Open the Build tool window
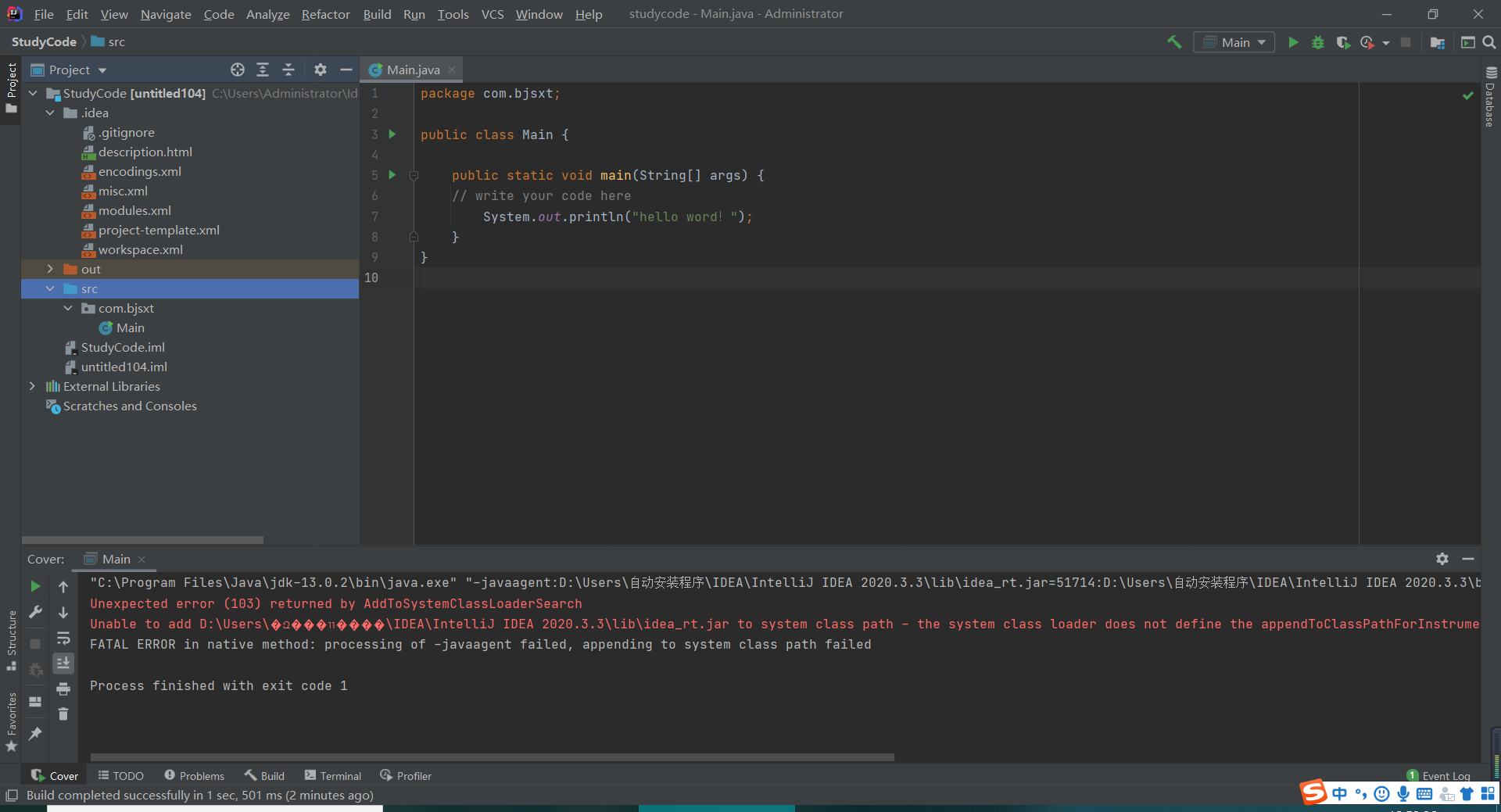1501x812 pixels. click(264, 775)
